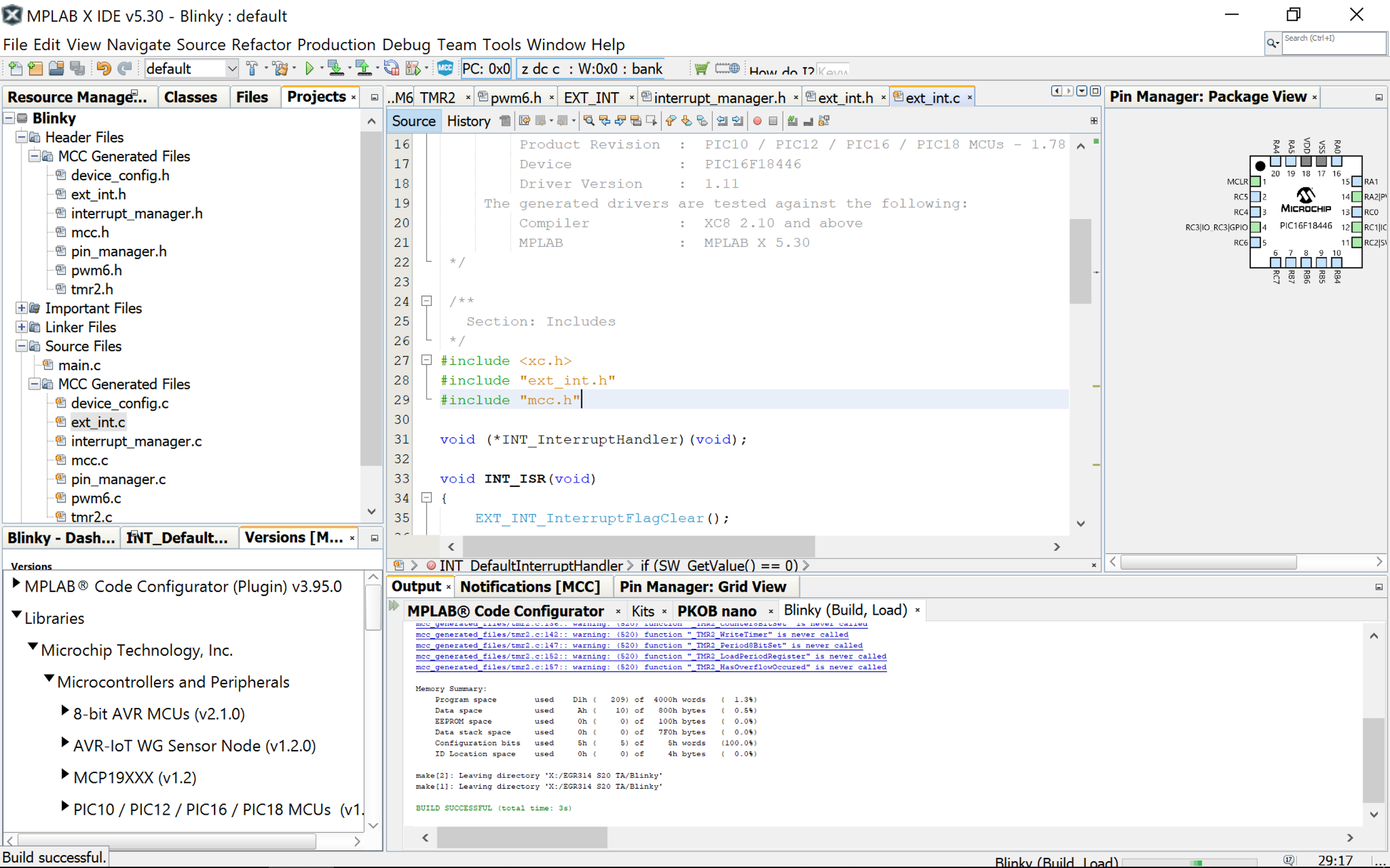Click the Comment lines icon

[793, 121]
